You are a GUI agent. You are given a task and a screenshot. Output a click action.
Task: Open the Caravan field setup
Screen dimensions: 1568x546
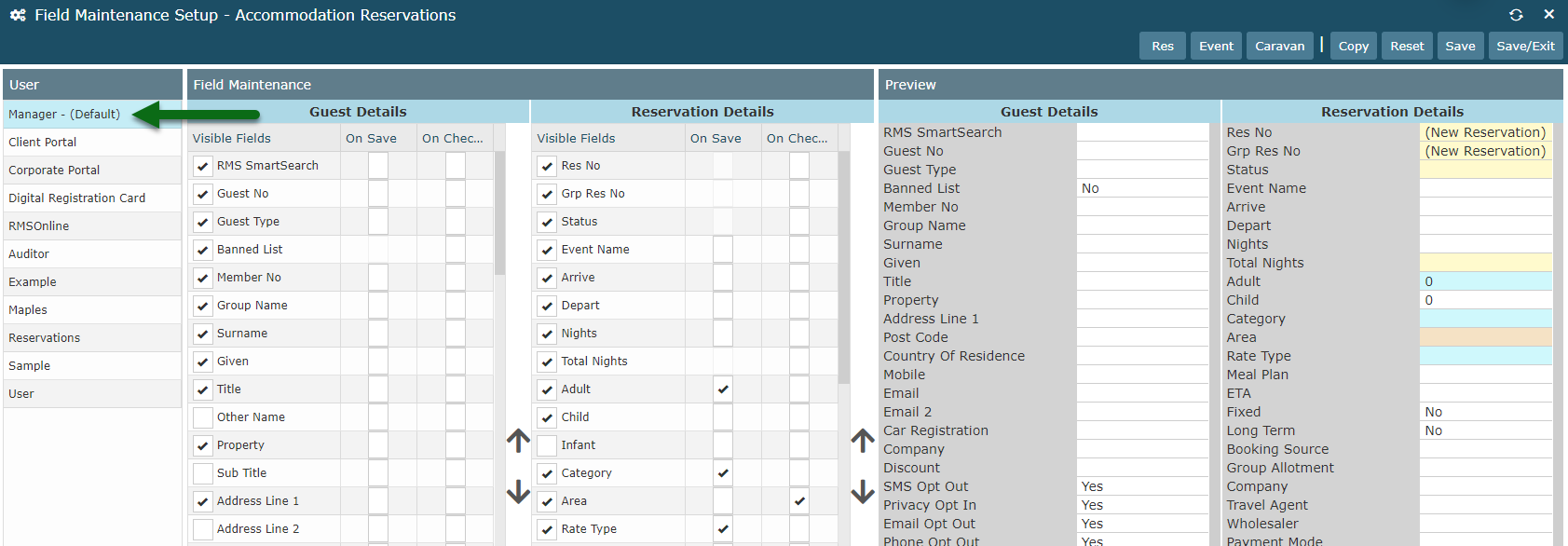click(1280, 46)
